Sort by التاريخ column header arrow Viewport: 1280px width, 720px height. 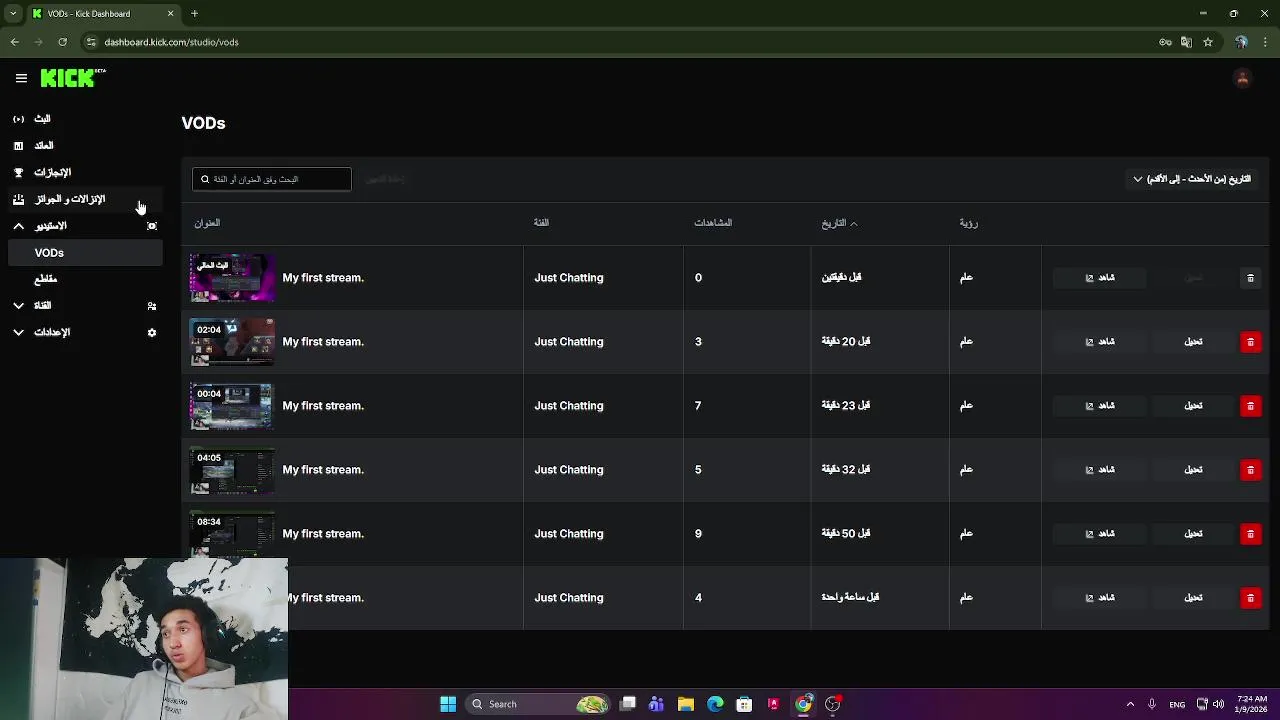[853, 223]
